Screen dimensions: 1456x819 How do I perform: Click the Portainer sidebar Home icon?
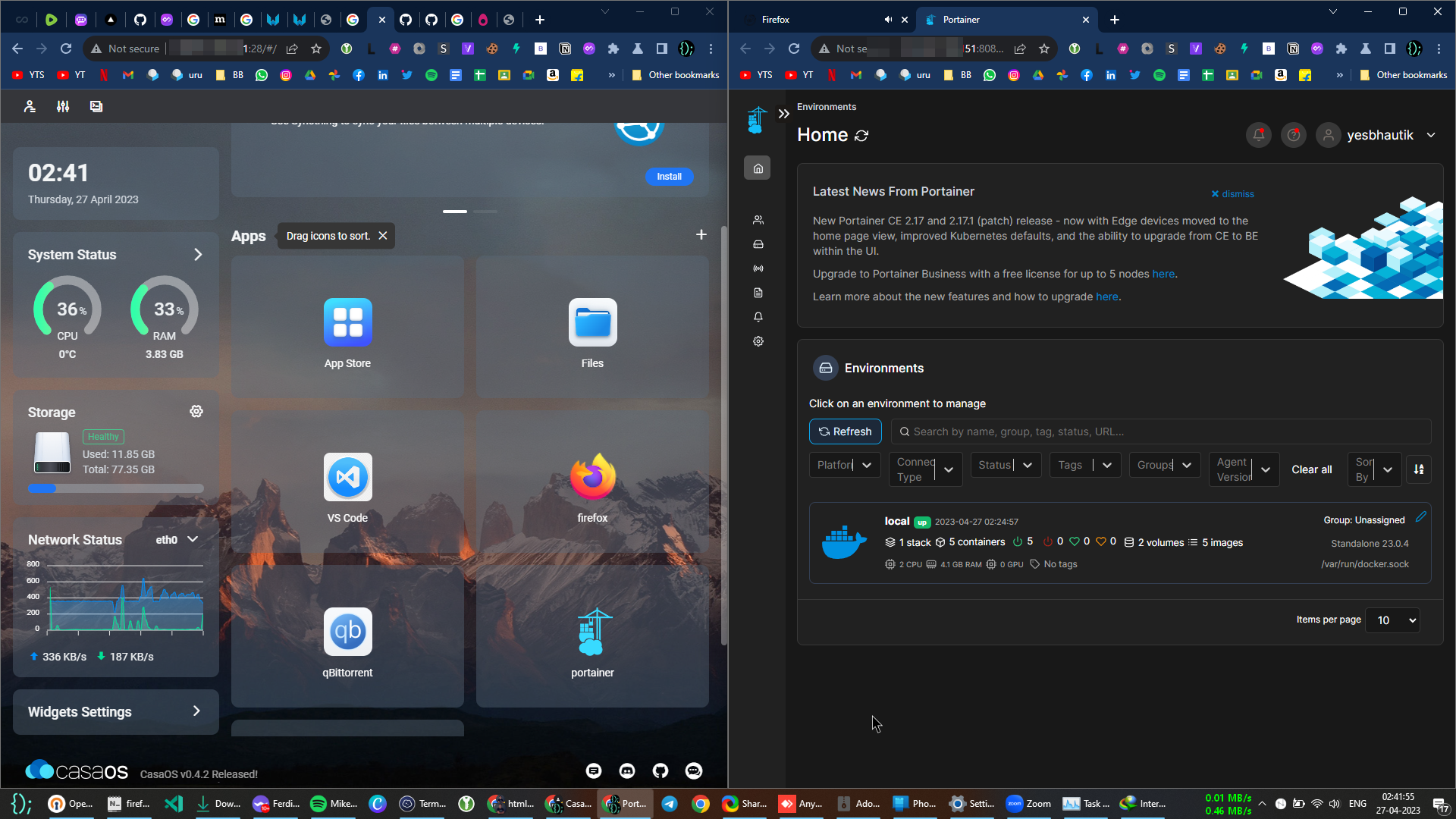(x=758, y=168)
